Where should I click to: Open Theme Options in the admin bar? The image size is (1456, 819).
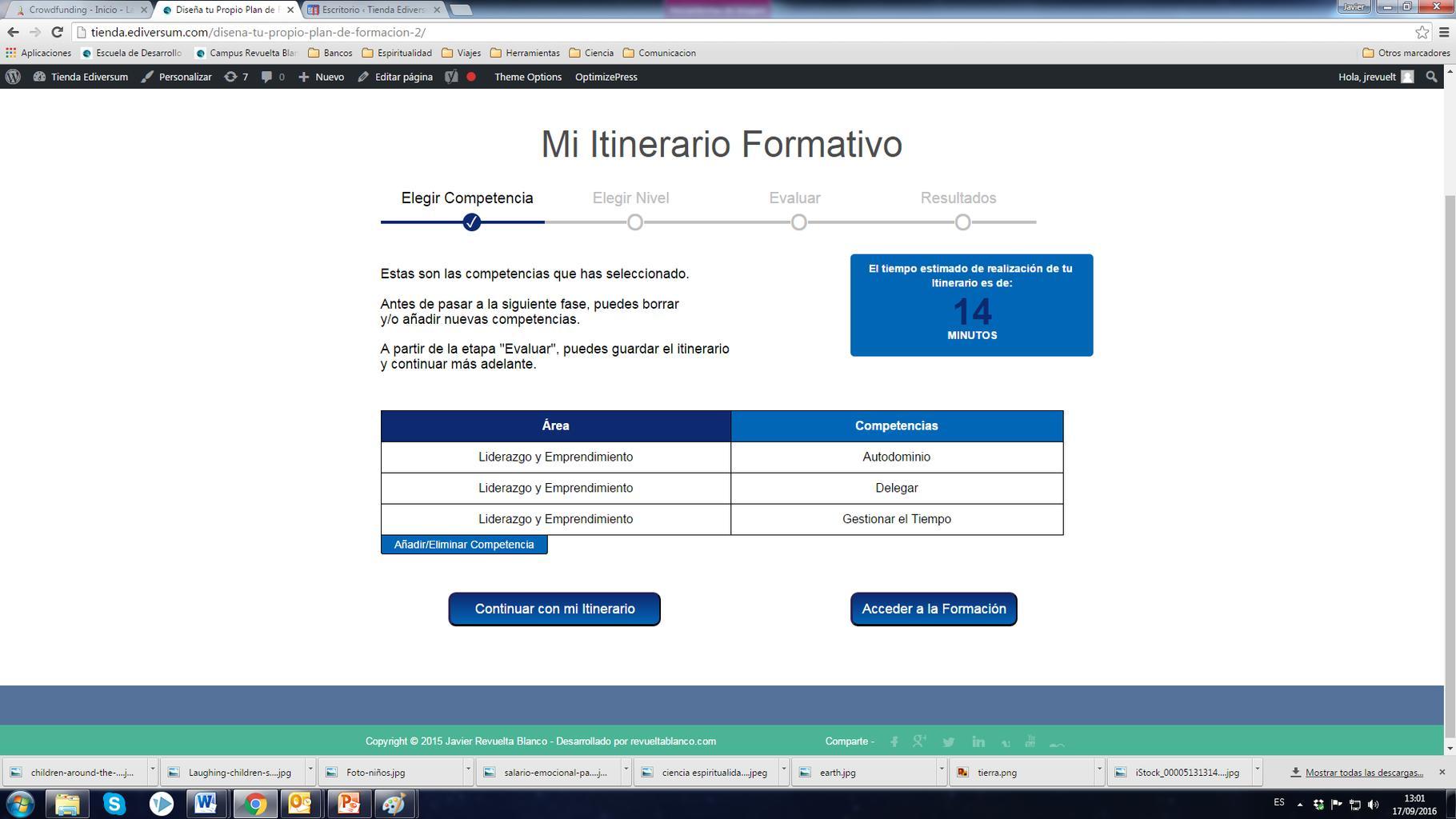coord(527,77)
